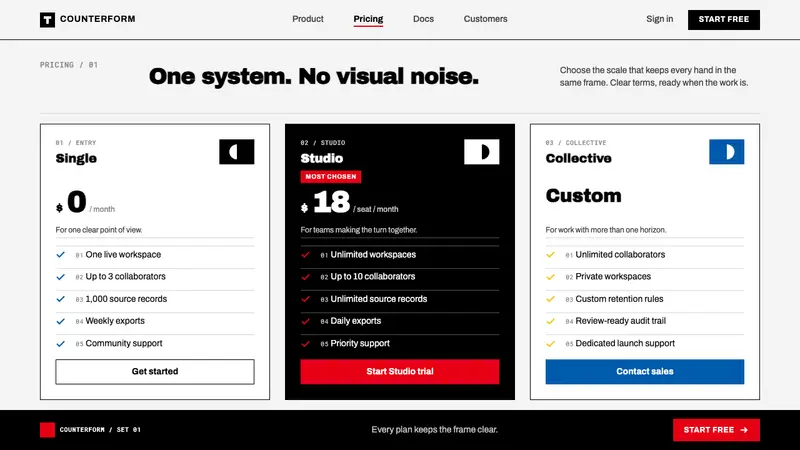The width and height of the screenshot is (800, 450).
Task: Click the Collective plan blue half-circle icon
Action: coord(727,152)
